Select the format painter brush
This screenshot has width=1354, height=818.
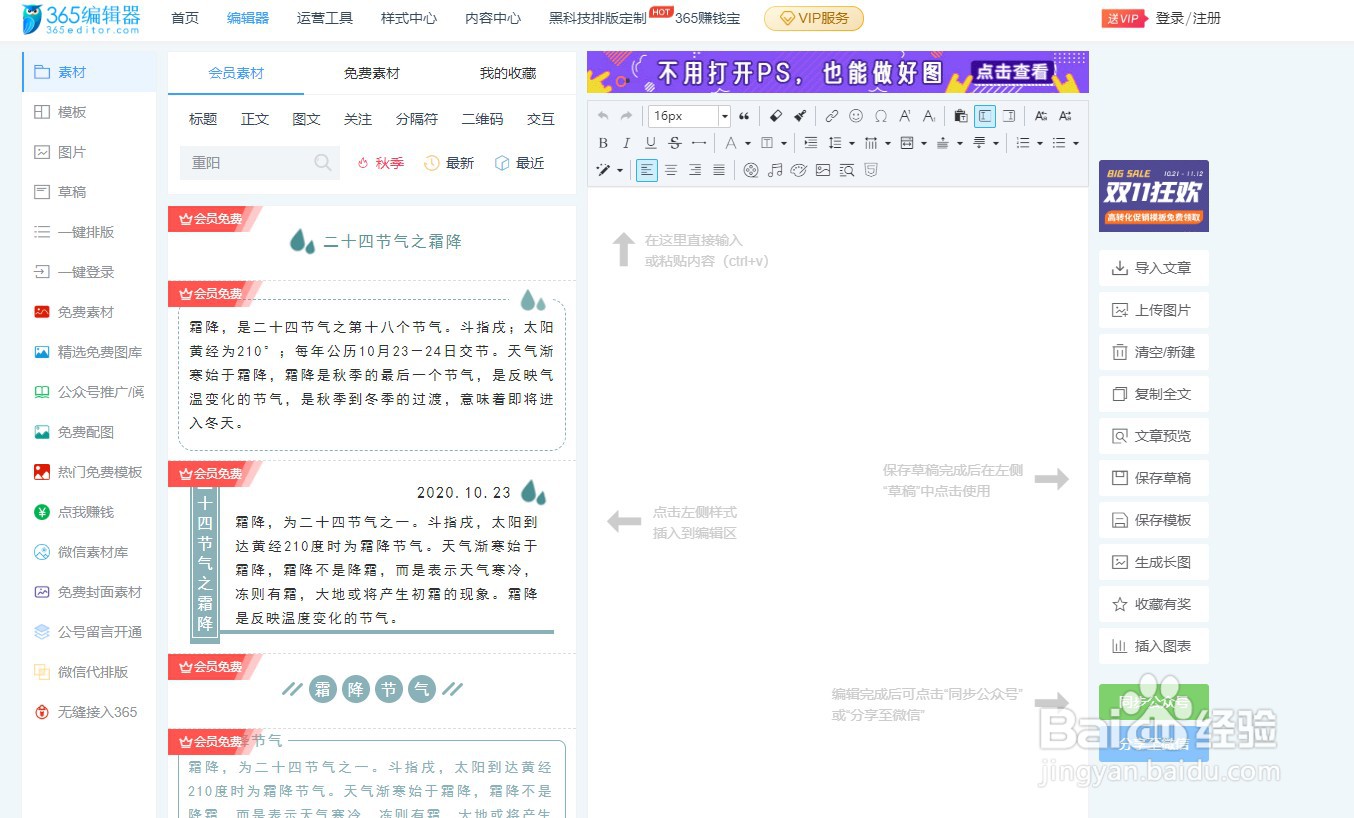pos(800,116)
